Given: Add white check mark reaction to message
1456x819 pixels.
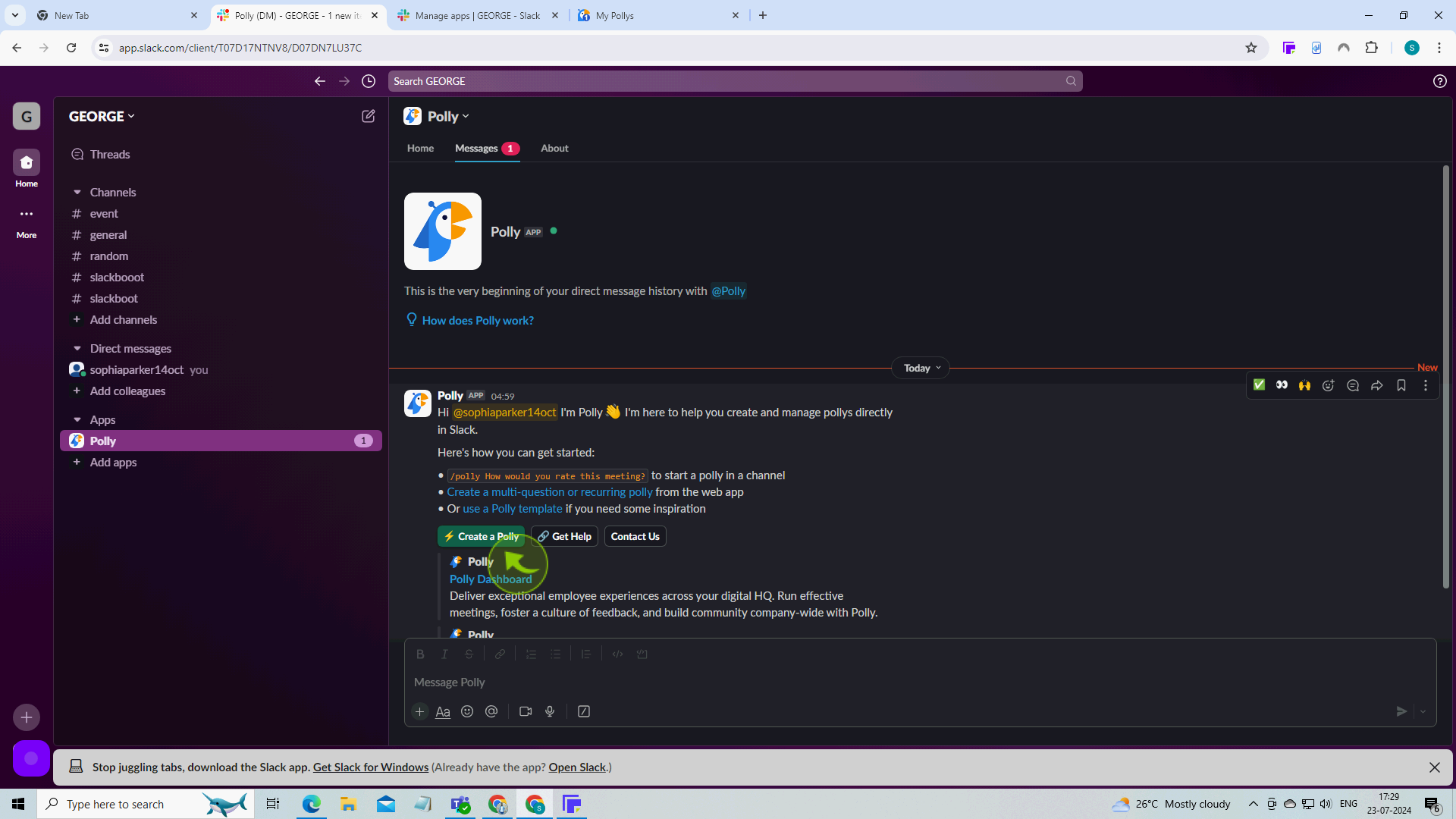Looking at the screenshot, I should (x=1259, y=385).
